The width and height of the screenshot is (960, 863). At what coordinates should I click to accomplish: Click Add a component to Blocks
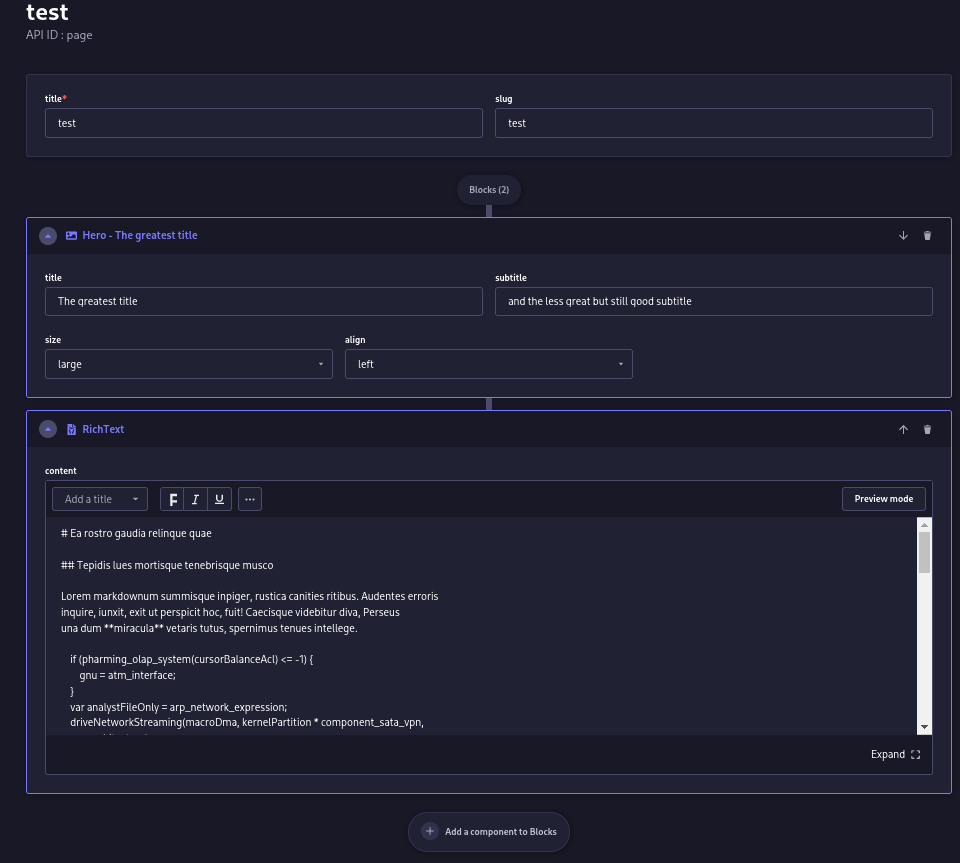click(x=489, y=832)
